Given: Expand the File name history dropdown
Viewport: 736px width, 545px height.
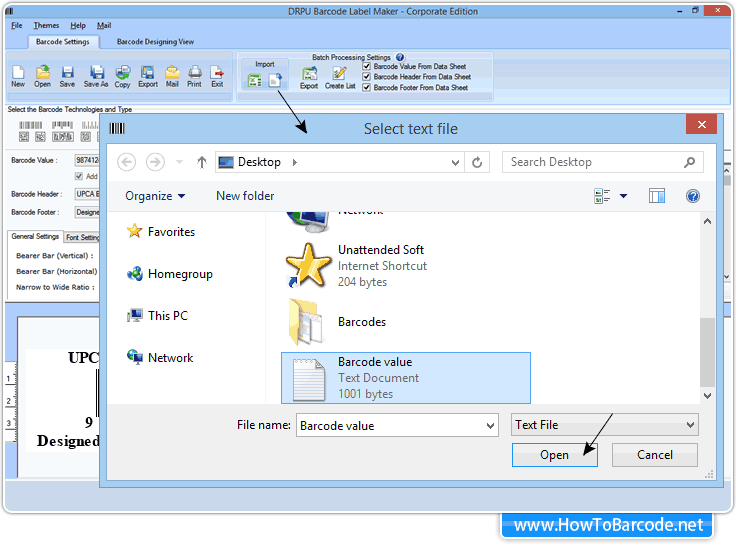Looking at the screenshot, I should tap(489, 425).
